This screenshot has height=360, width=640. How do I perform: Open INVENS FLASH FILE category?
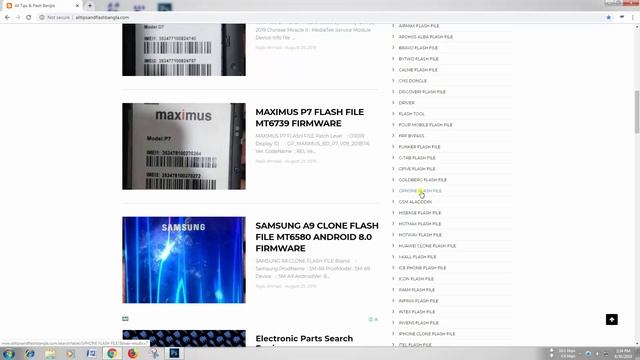418,323
